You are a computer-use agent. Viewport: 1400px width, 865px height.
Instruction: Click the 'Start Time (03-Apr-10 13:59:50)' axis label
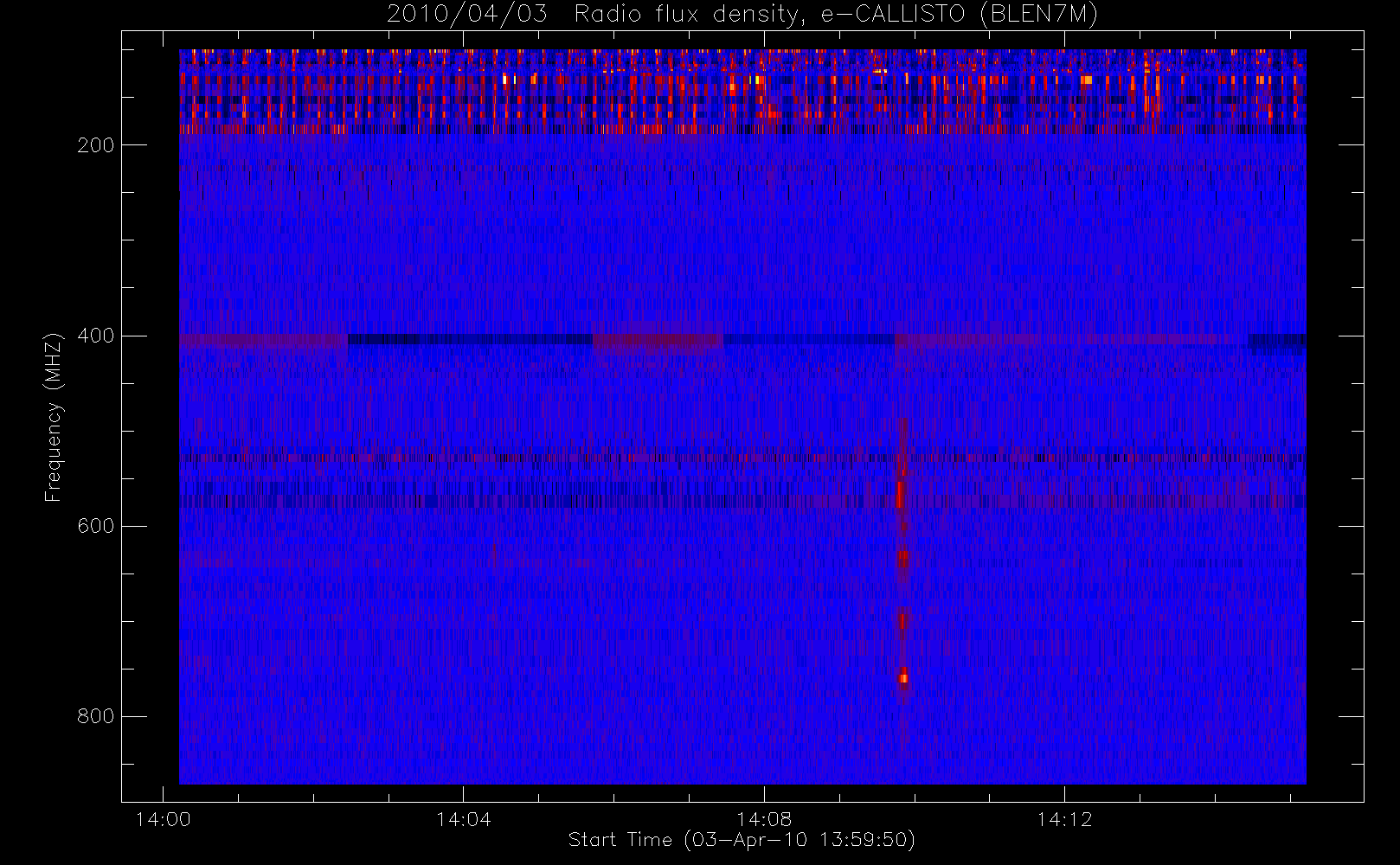click(742, 840)
